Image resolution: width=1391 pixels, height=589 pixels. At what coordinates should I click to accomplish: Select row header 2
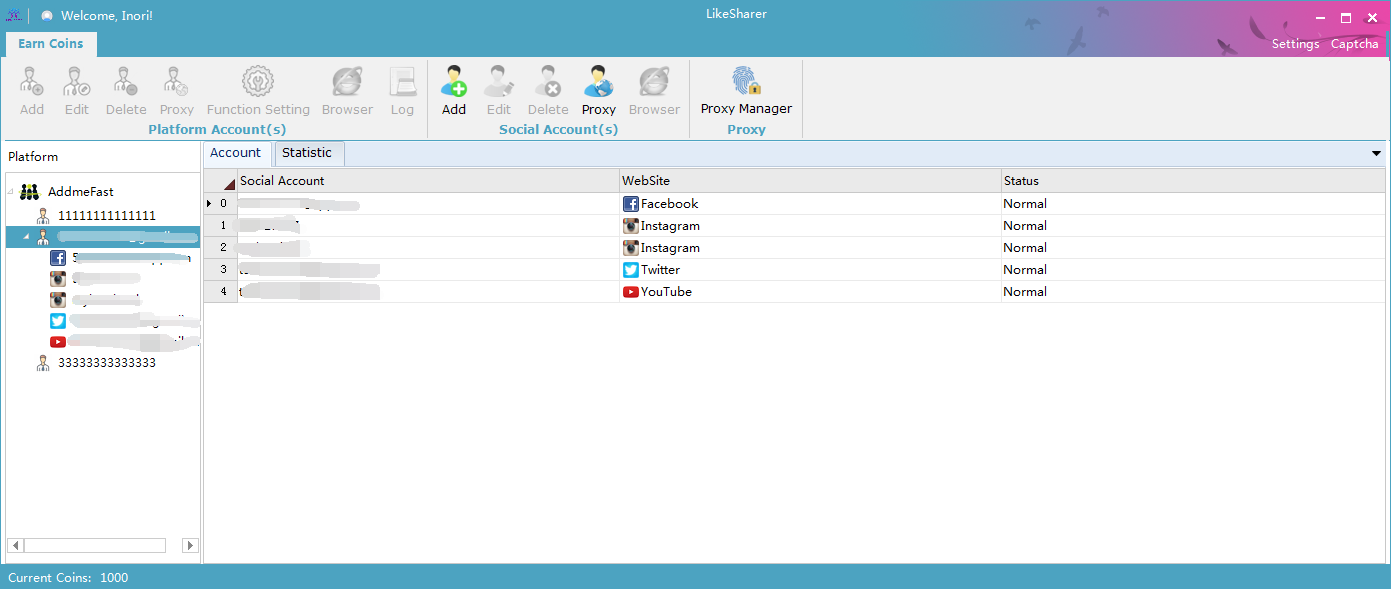[221, 248]
